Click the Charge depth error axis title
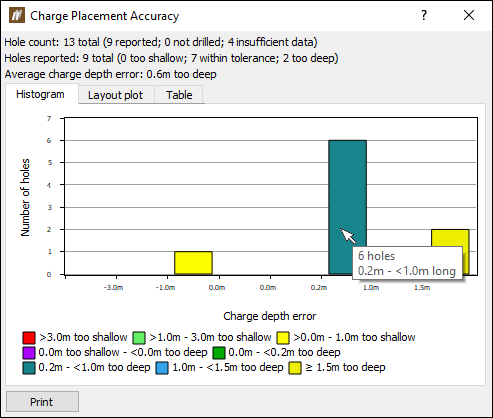This screenshot has height=418, width=493. pyautogui.click(x=269, y=316)
